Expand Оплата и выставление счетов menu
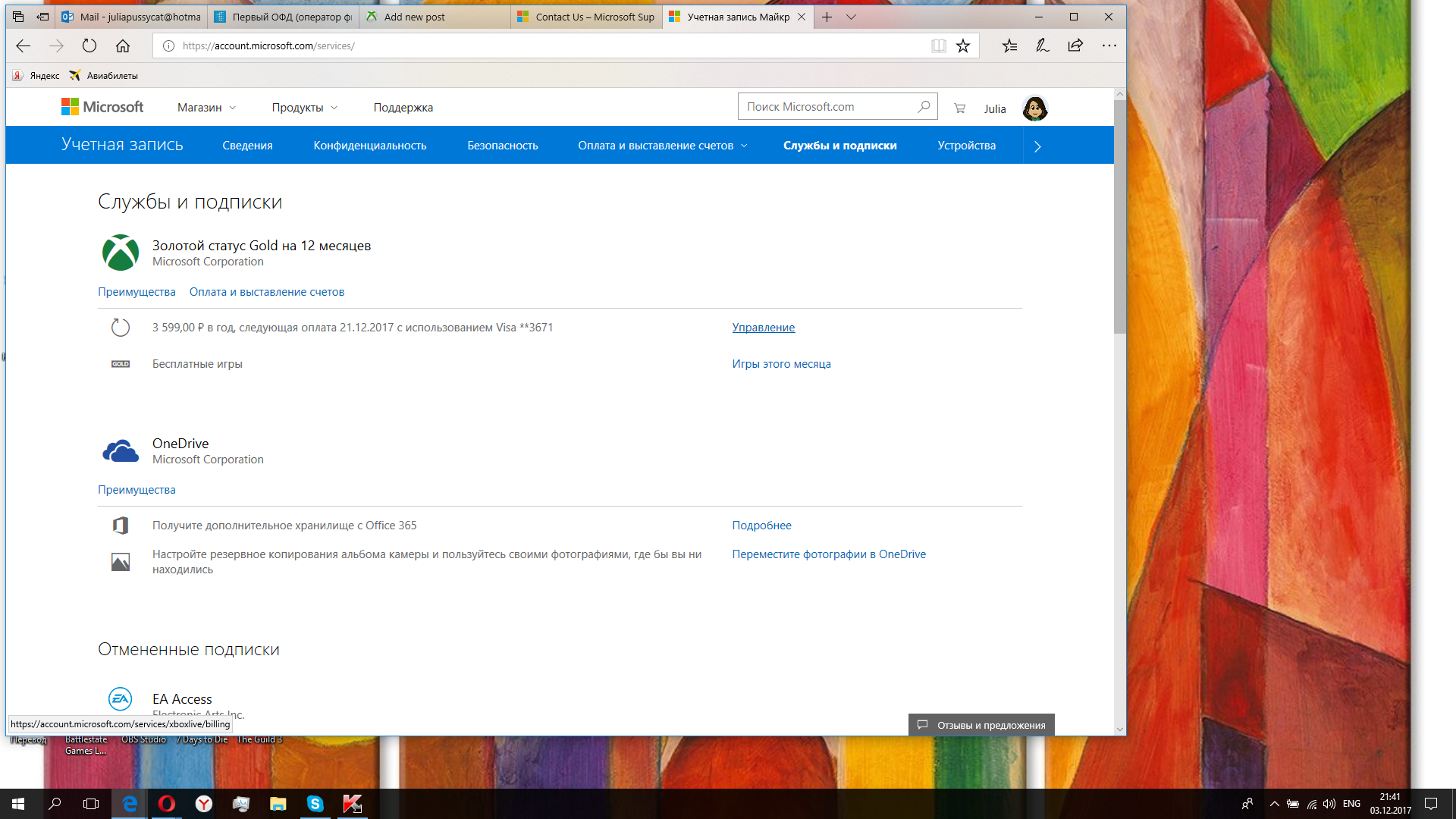The height and width of the screenshot is (819, 1456). [x=662, y=146]
